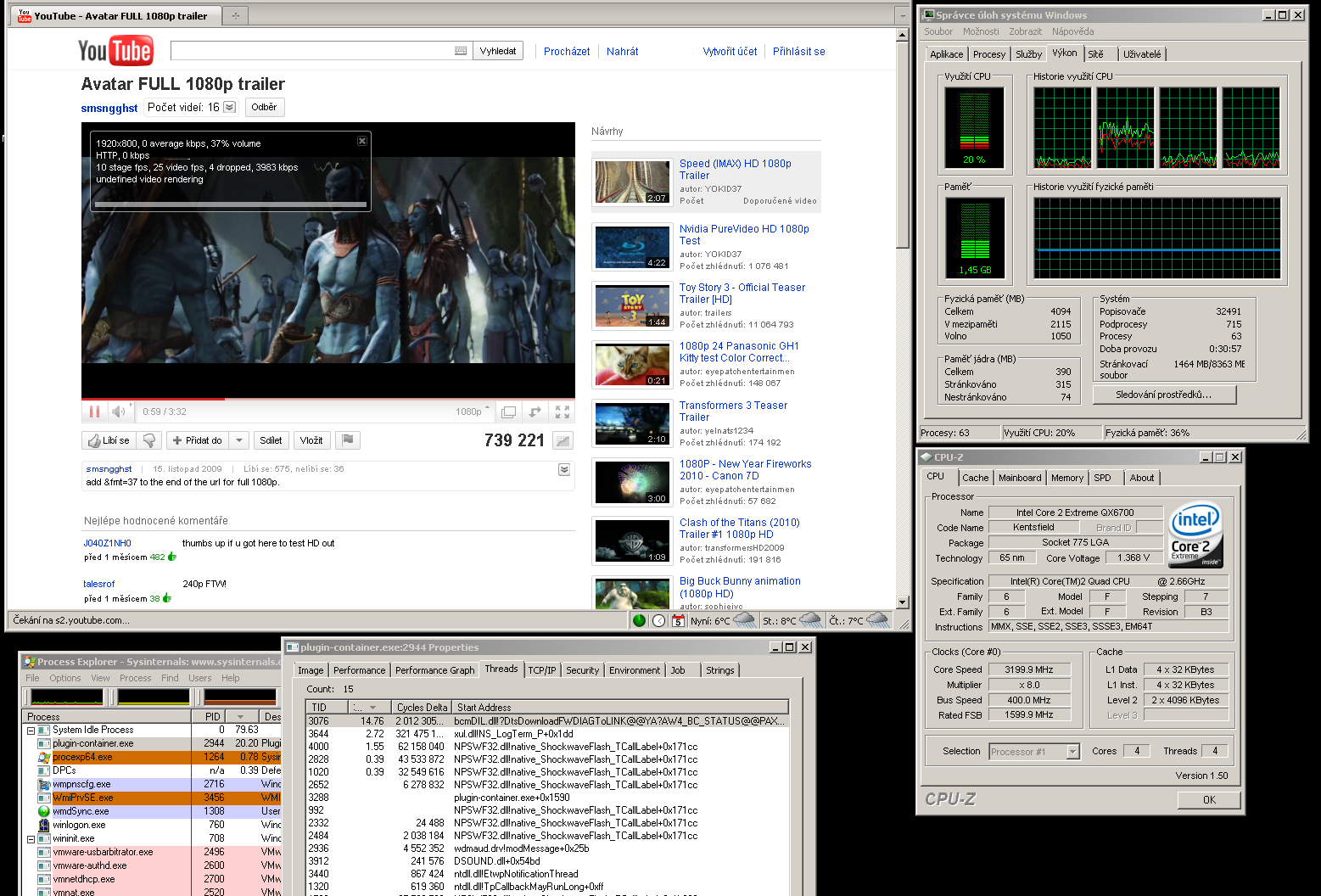The width and height of the screenshot is (1321, 896).
Task: Open the Soubor menu in Task Manager
Action: pyautogui.click(x=938, y=31)
